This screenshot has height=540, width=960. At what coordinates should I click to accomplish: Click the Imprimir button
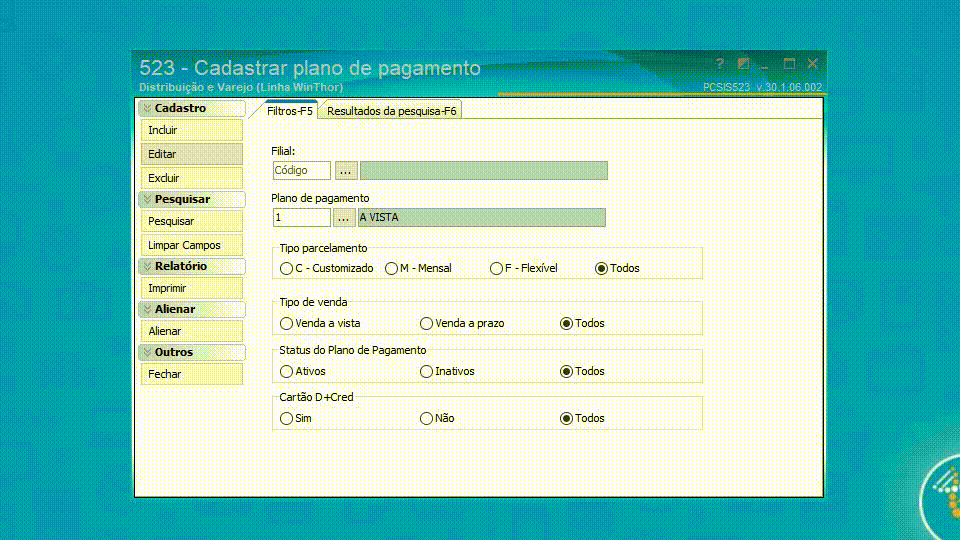[x=192, y=288]
